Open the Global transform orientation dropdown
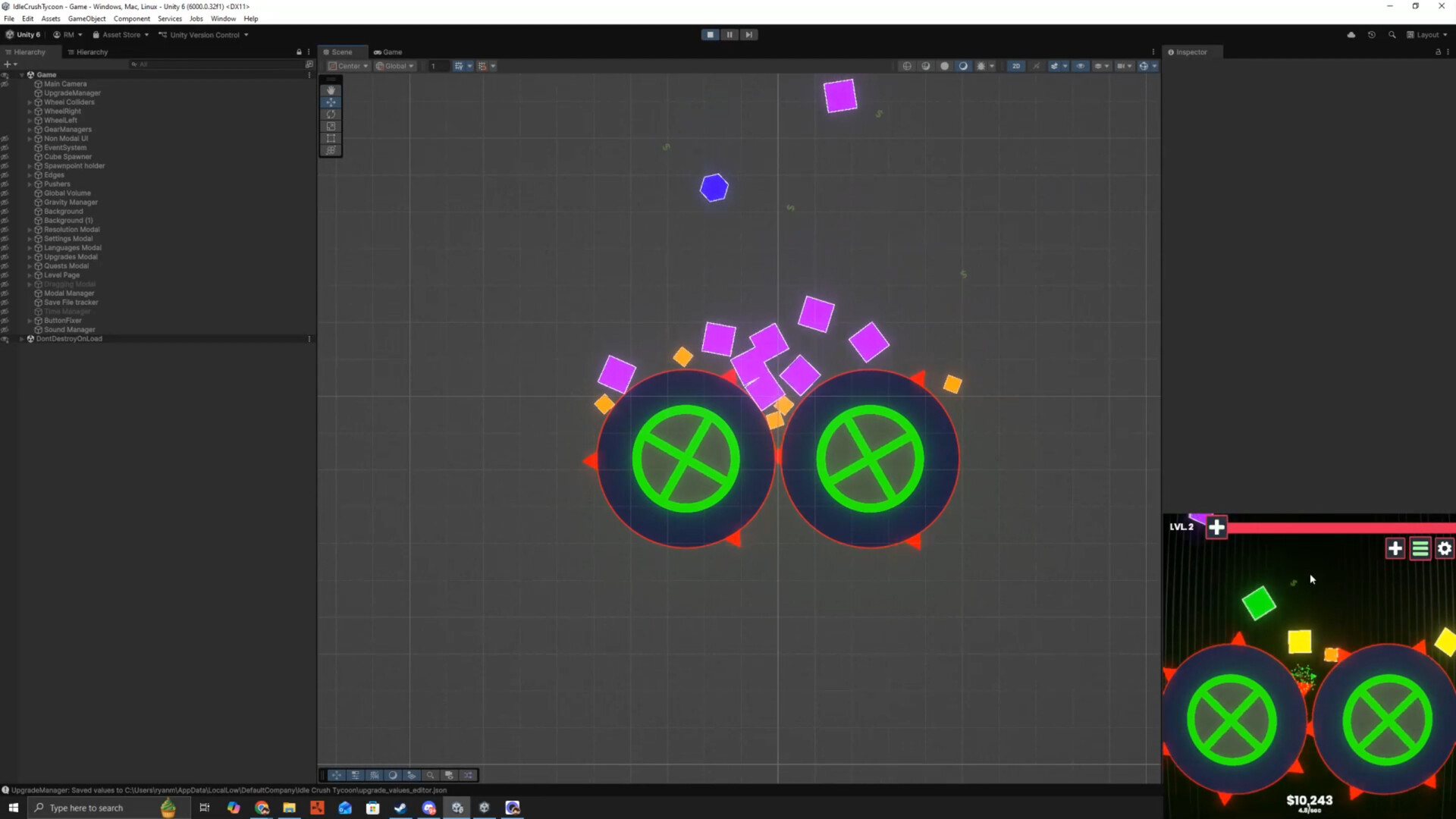The height and width of the screenshot is (819, 1456). 394,66
